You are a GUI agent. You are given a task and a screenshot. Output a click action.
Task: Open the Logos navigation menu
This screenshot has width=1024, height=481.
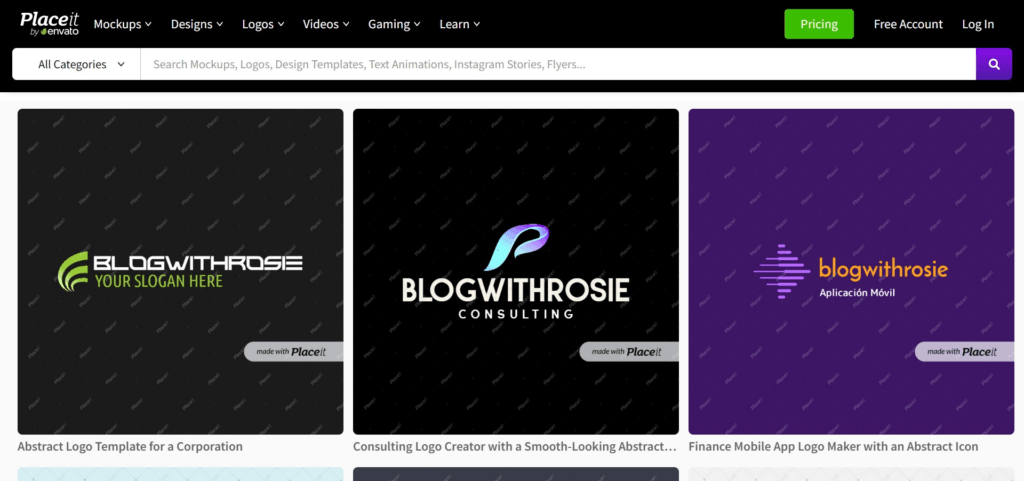pyautogui.click(x=263, y=24)
